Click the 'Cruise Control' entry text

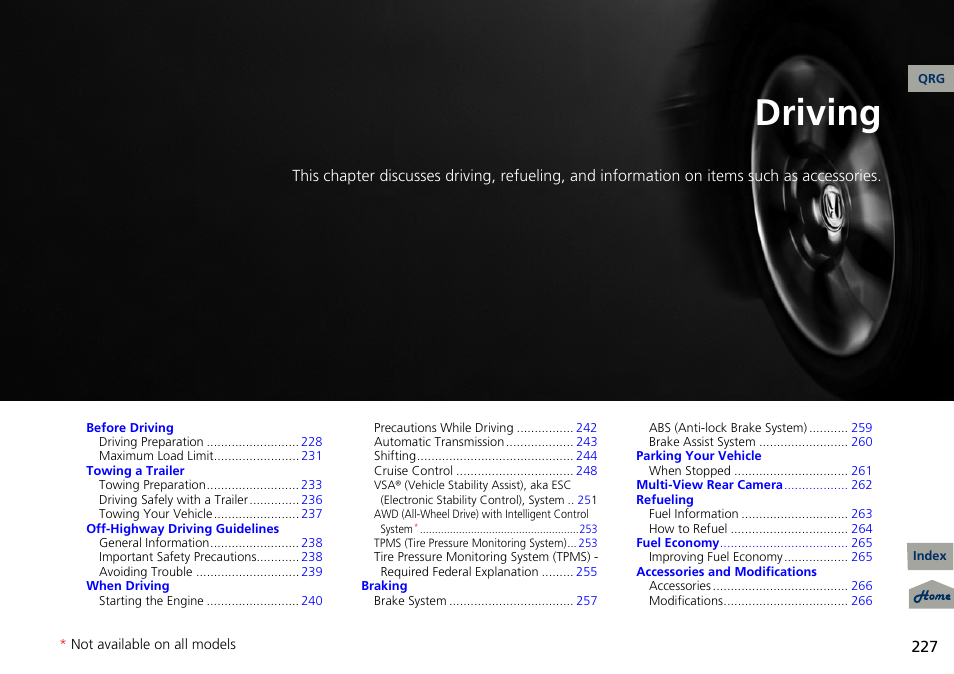[x=413, y=471]
